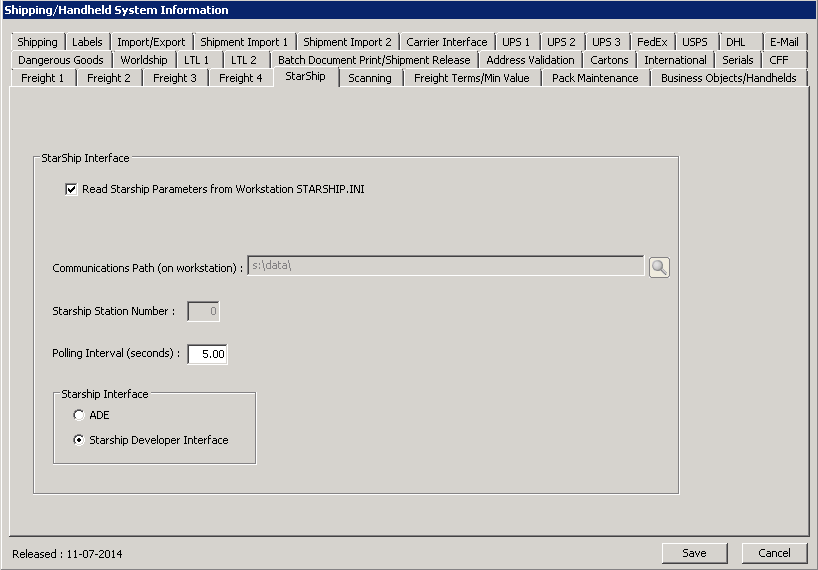Switch to Business Objects/Handhelds tab
This screenshot has width=818, height=570.
[729, 78]
